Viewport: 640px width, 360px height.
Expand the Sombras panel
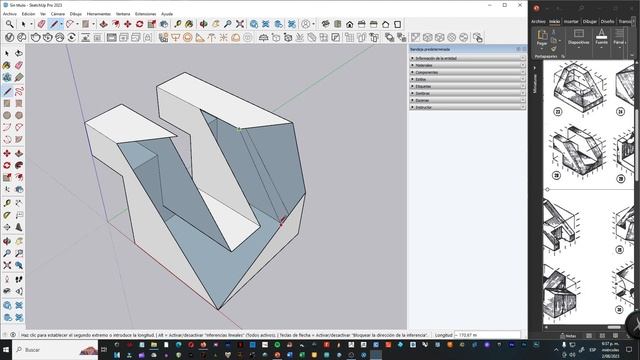click(467, 93)
